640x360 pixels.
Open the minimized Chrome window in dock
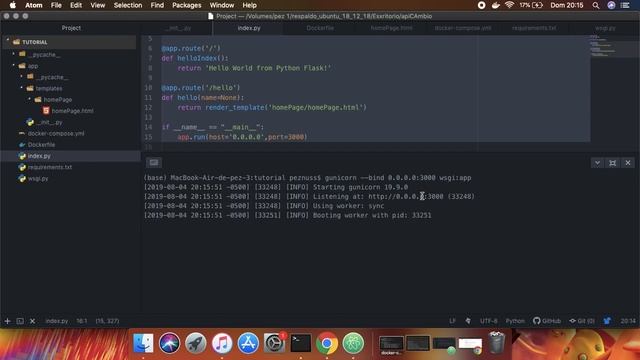470,344
